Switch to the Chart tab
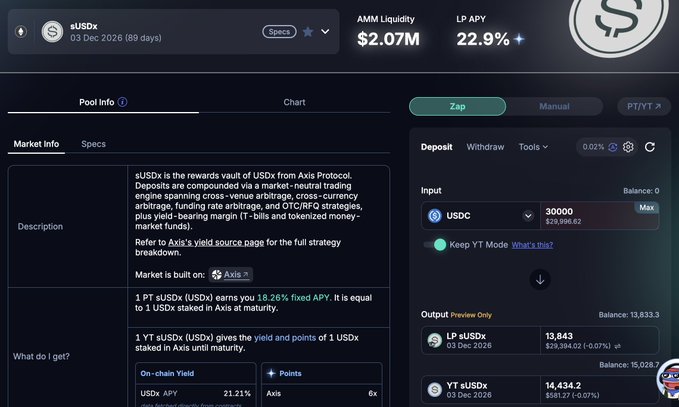The height and width of the screenshot is (407, 679). (x=294, y=103)
